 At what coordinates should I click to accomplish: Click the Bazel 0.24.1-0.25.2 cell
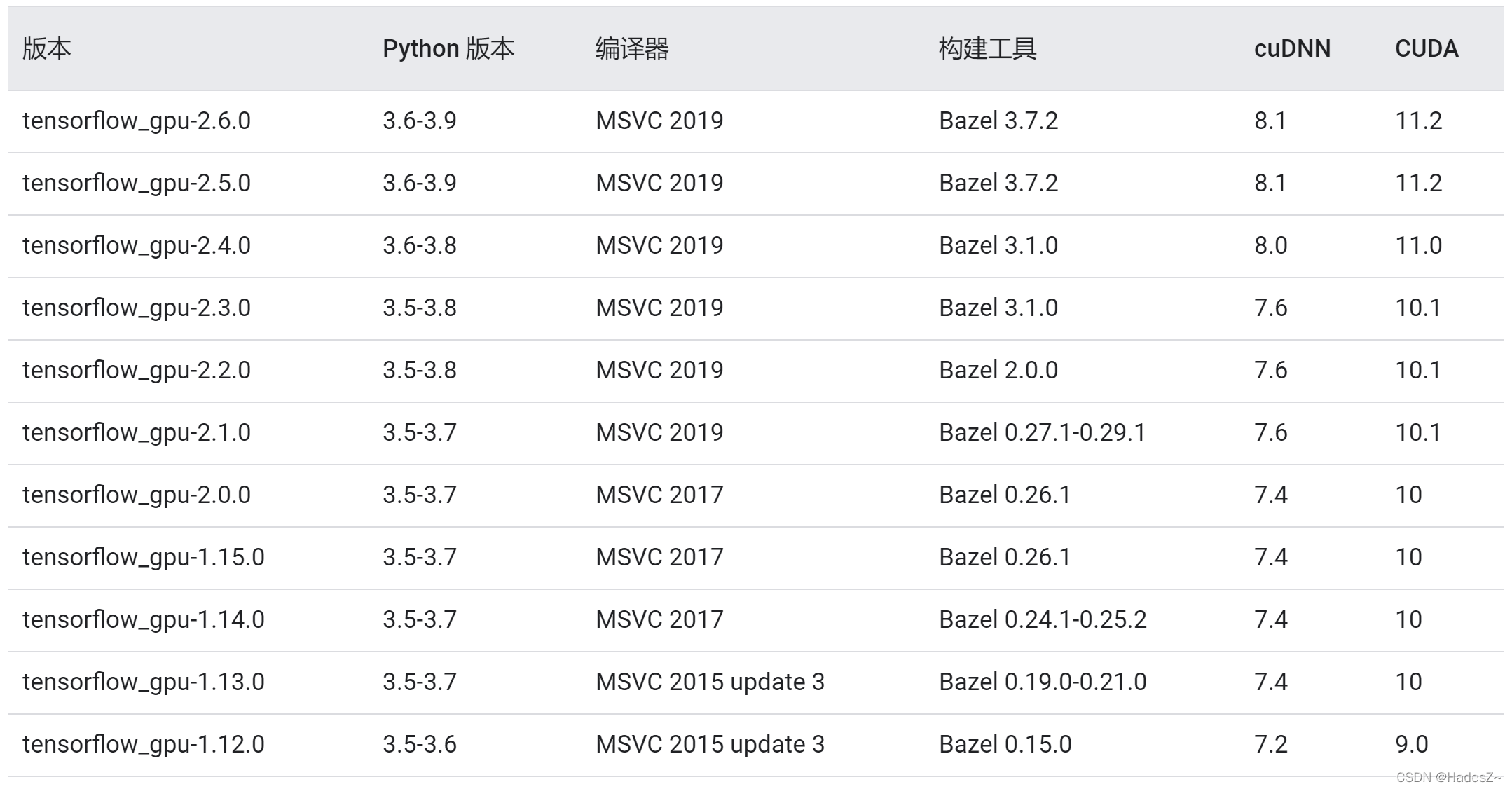pos(1043,619)
